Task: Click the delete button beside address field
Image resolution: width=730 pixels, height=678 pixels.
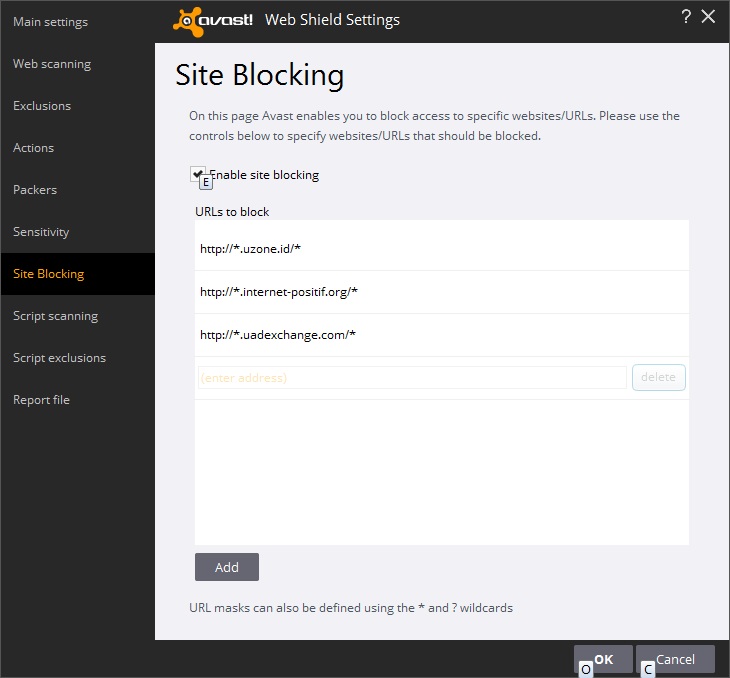Action: pos(658,377)
